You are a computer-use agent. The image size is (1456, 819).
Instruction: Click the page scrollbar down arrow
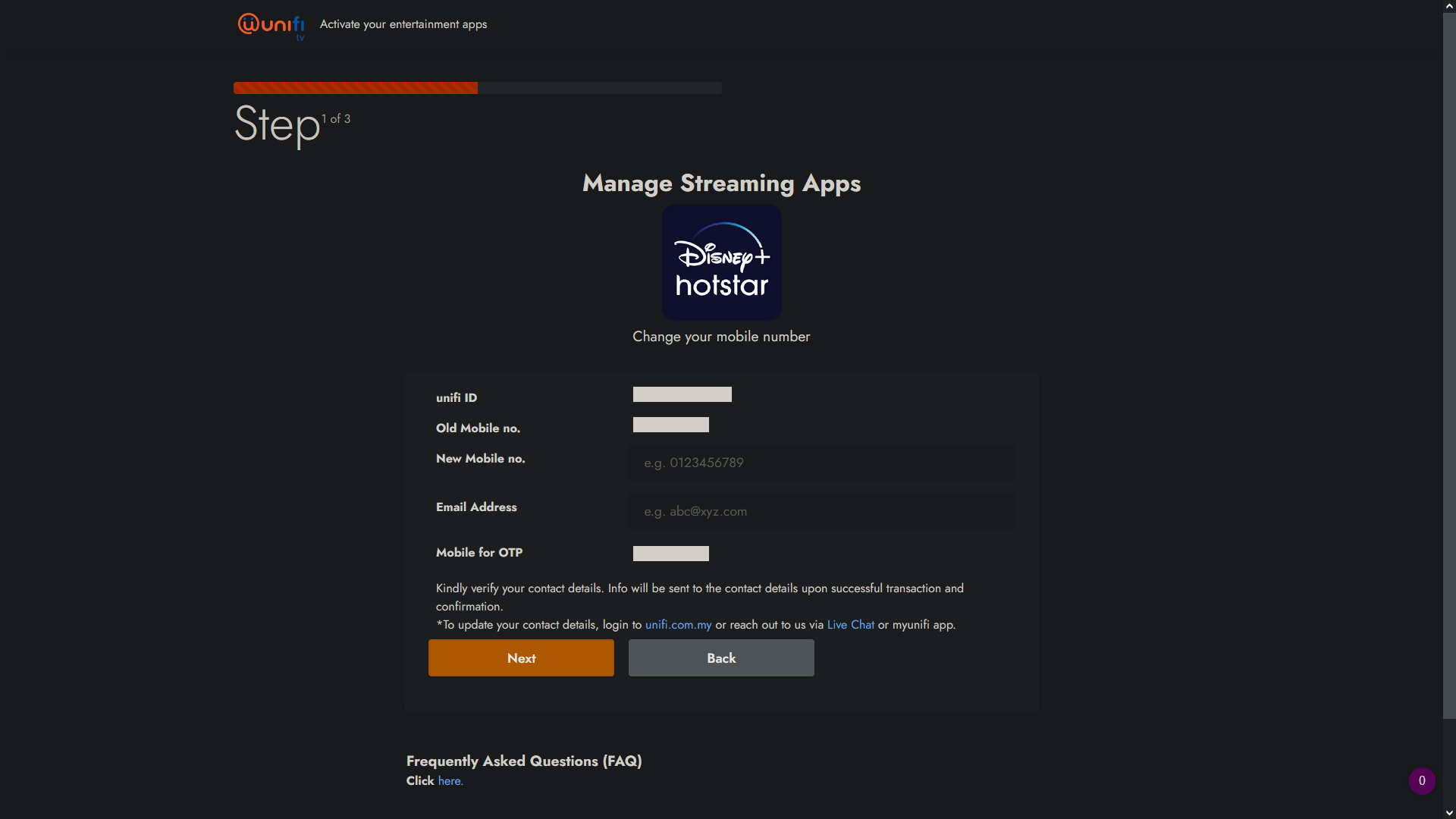(x=1449, y=813)
